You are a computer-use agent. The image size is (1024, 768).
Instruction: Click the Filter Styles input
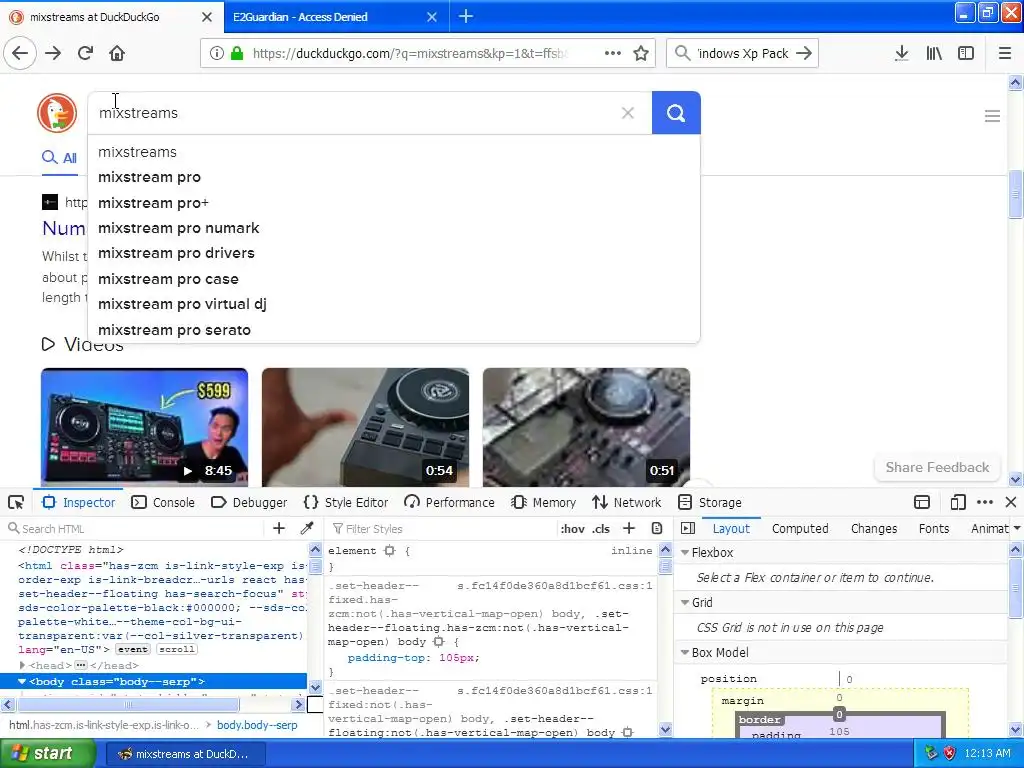tap(444, 528)
